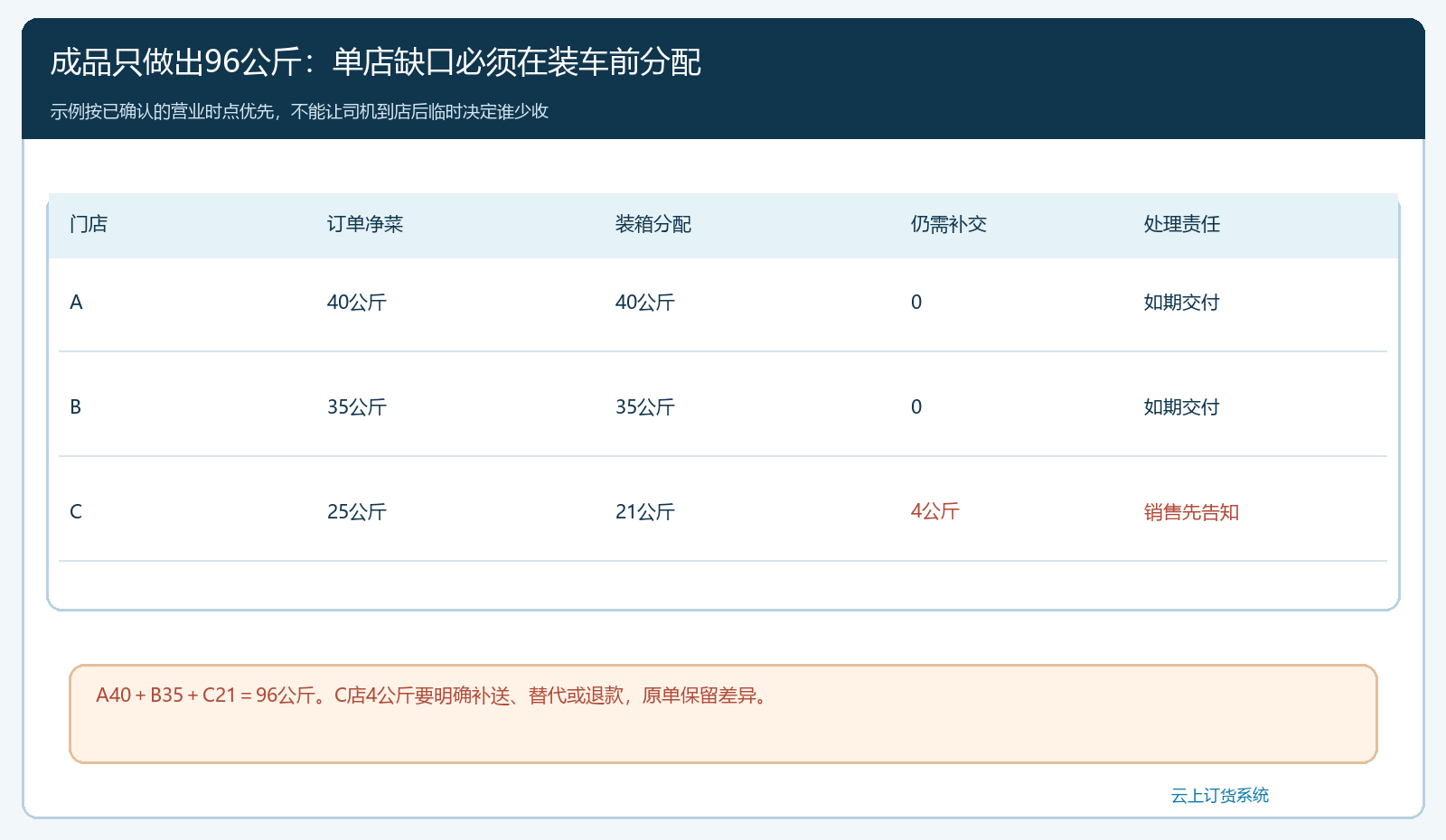Click store B's 仍需补交 value "0"
The height and width of the screenshot is (840, 1446).
coord(916,407)
